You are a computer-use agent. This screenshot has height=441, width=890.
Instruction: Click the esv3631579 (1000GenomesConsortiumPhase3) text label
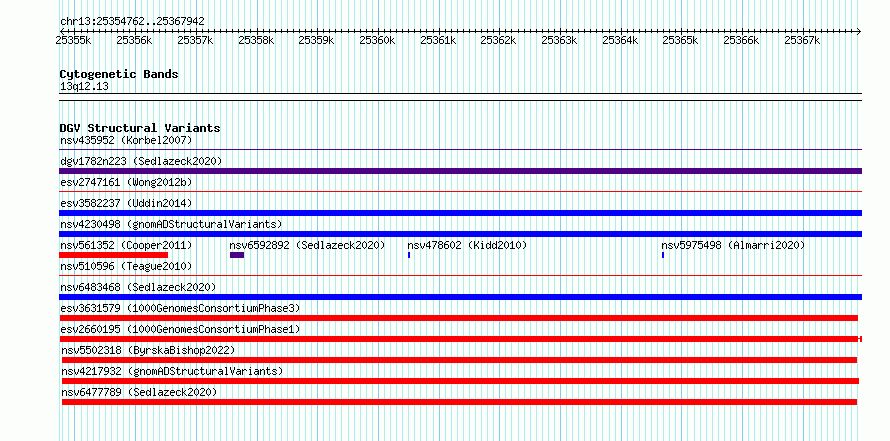tap(180, 308)
